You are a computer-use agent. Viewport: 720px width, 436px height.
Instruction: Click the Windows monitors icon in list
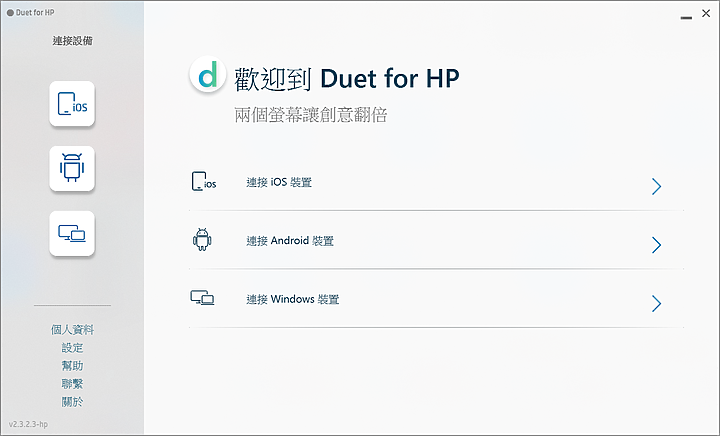202,298
